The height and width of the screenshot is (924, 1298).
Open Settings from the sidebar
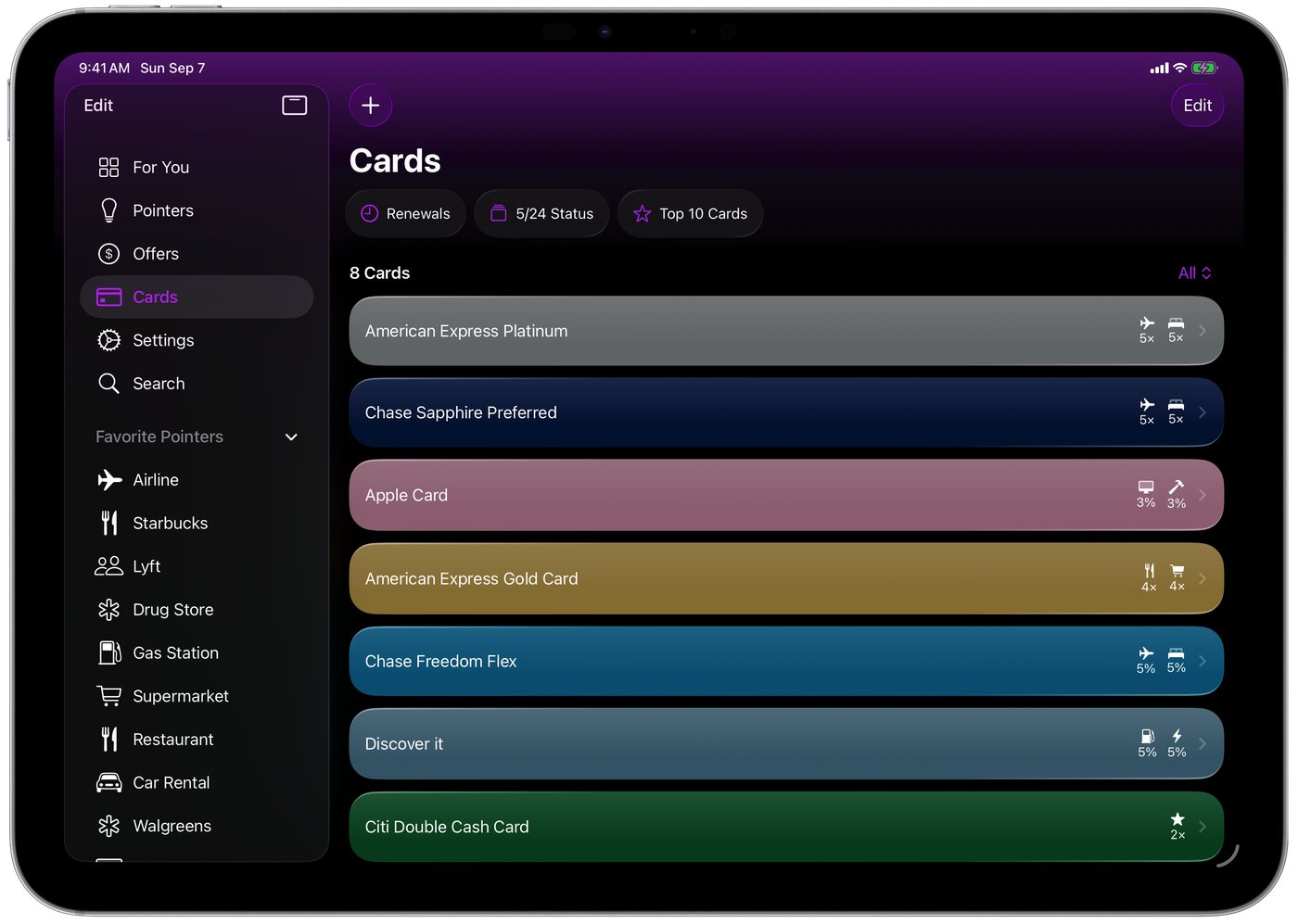[163, 340]
